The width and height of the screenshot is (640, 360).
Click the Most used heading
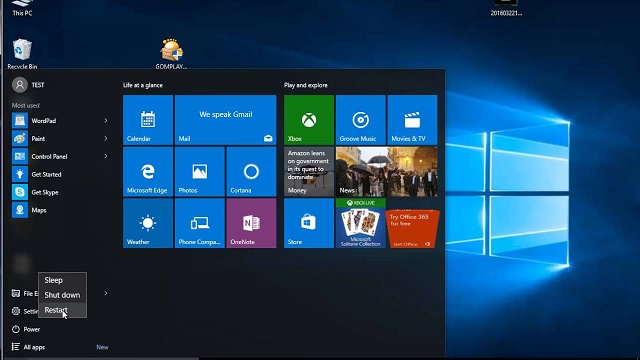pyautogui.click(x=25, y=105)
